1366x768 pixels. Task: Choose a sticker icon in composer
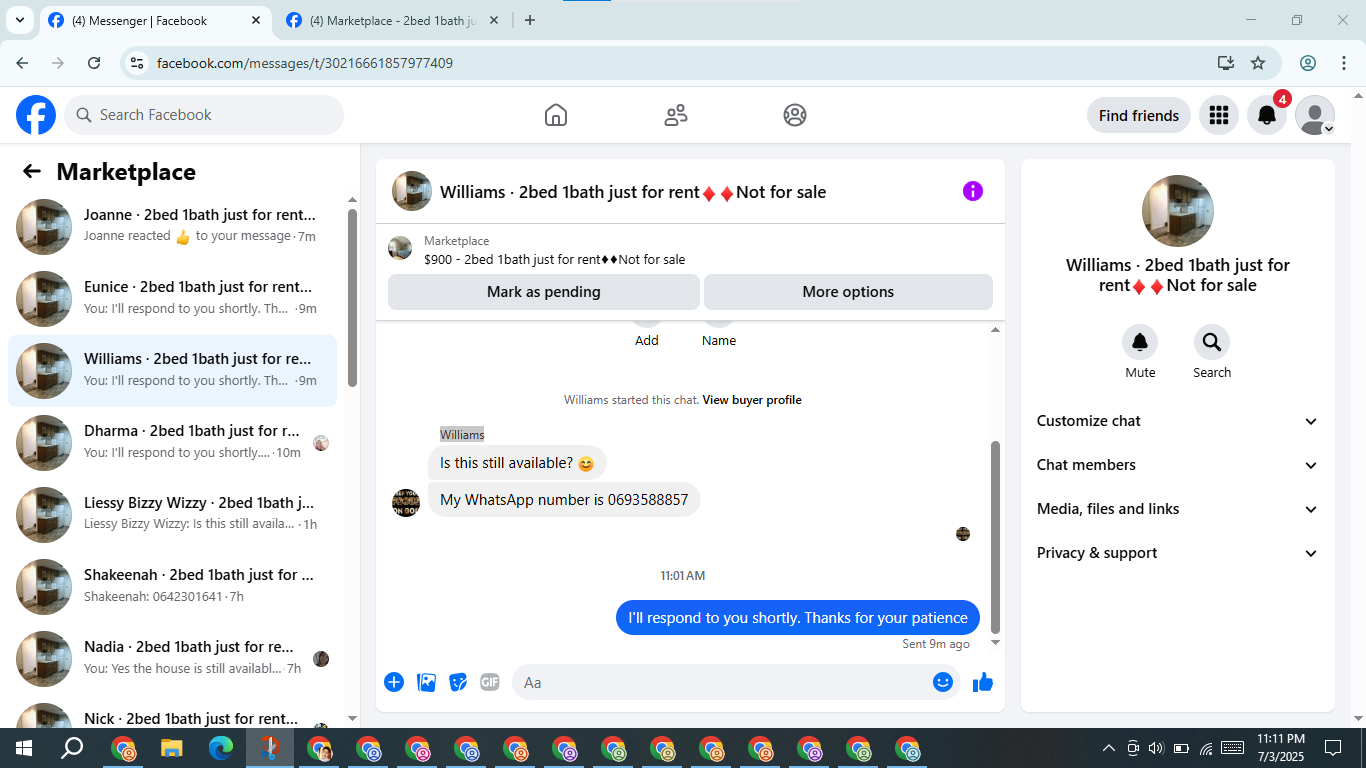click(458, 682)
